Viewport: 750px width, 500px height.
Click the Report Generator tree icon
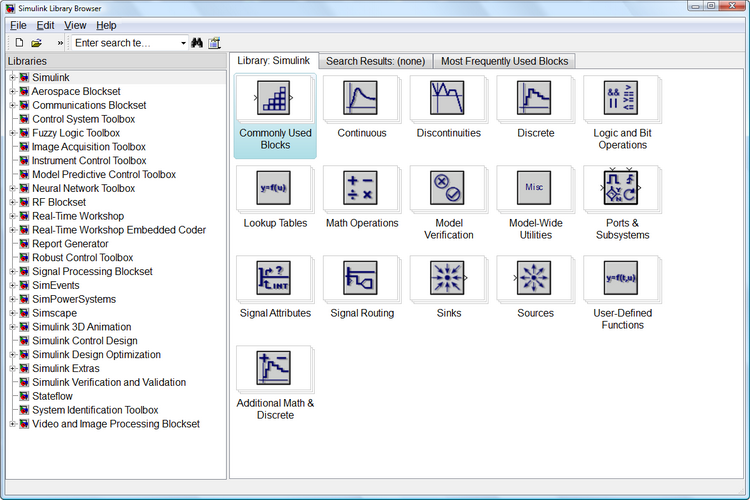click(24, 244)
